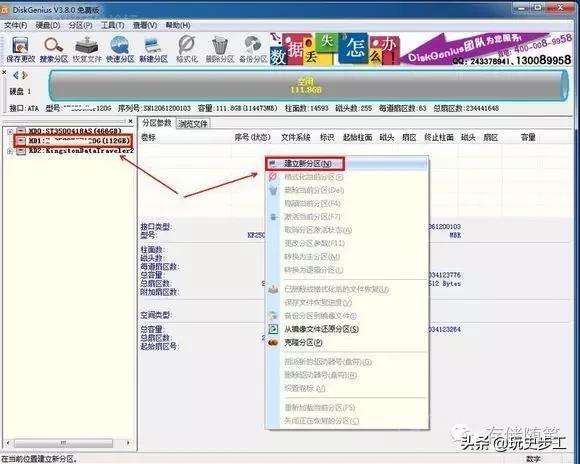Viewport: 580px width, 464px height.
Task: Click the 起始柱面 column header
Action: point(357,137)
